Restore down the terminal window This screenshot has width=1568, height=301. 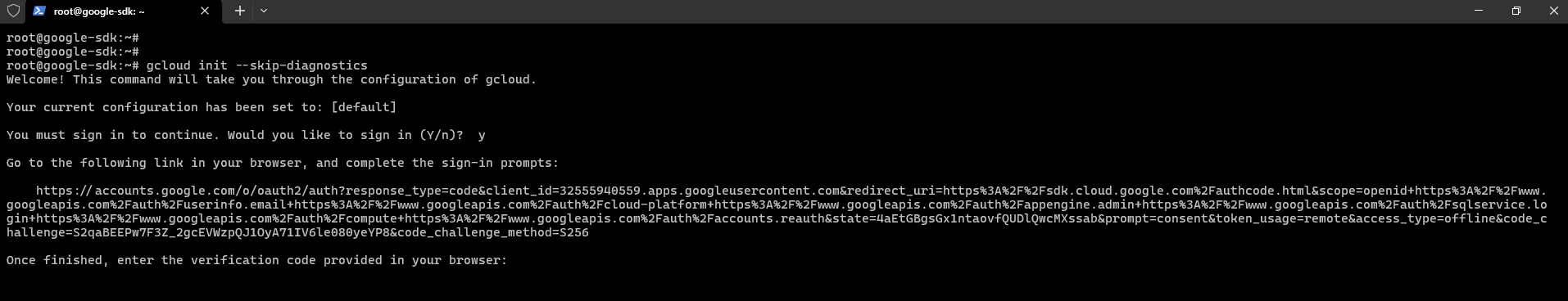point(1516,11)
